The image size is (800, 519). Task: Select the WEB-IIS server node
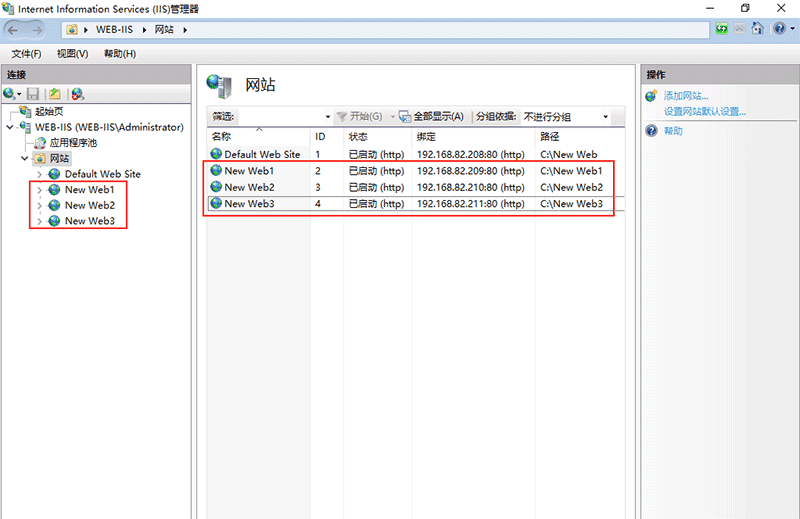point(109,127)
